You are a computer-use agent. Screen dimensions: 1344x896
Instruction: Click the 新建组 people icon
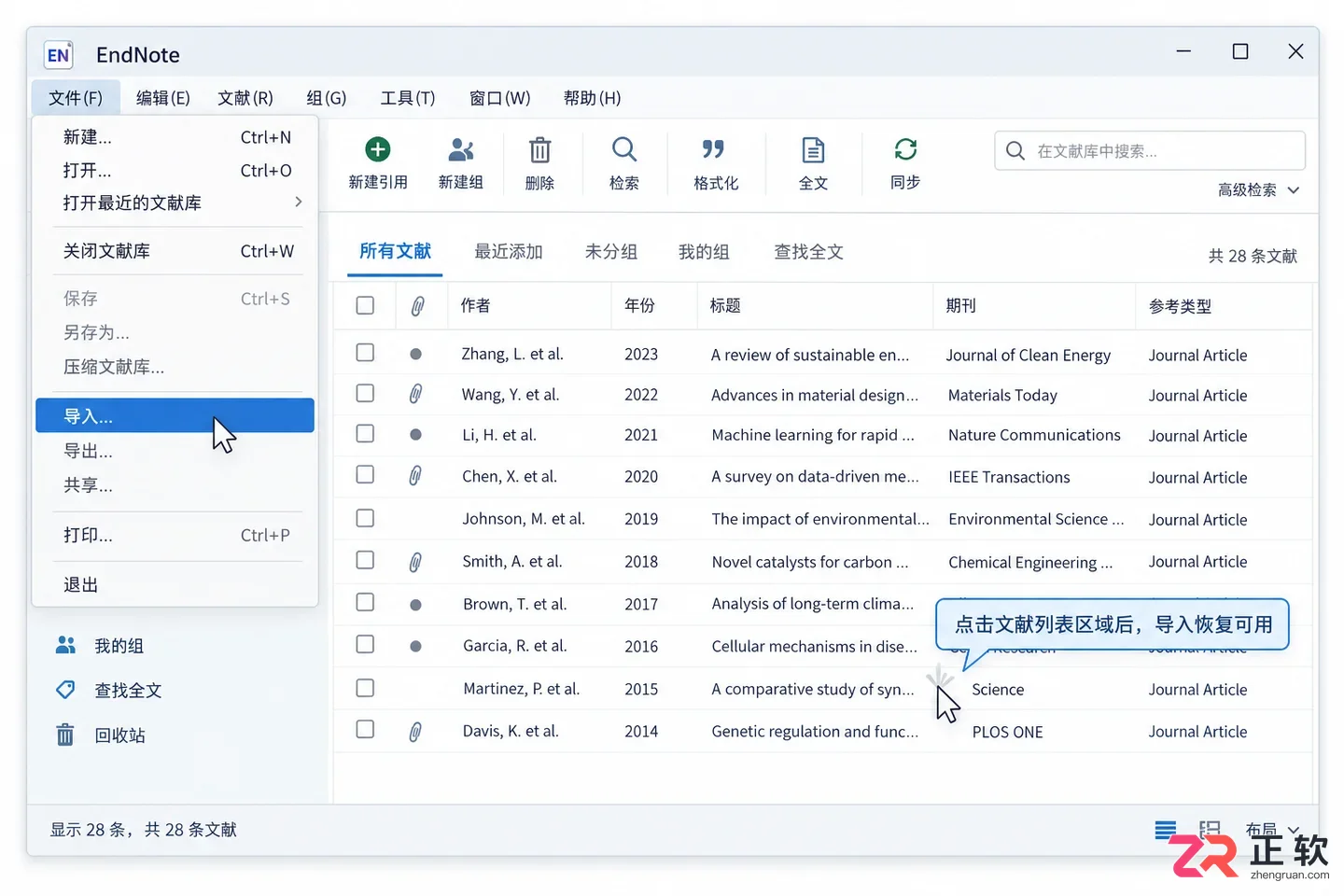click(x=461, y=149)
